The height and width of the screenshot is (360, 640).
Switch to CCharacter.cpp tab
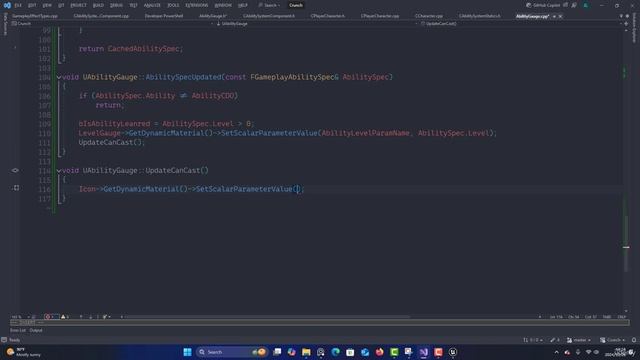pos(429,16)
